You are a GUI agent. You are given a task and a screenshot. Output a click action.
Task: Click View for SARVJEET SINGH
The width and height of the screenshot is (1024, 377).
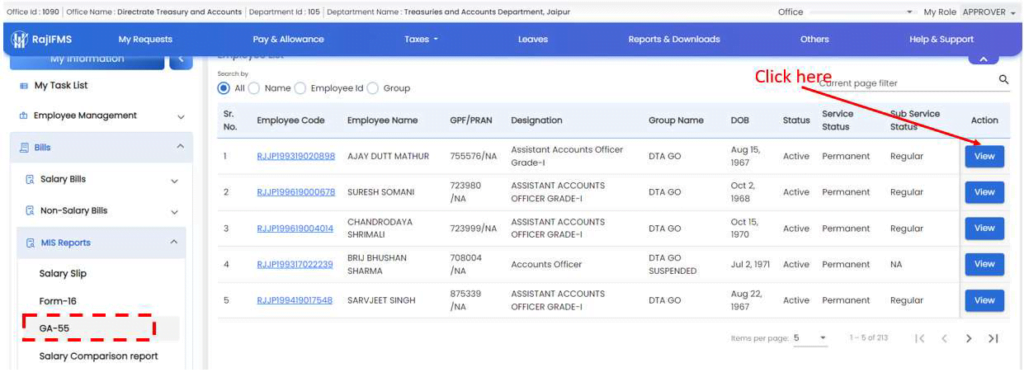tap(984, 300)
